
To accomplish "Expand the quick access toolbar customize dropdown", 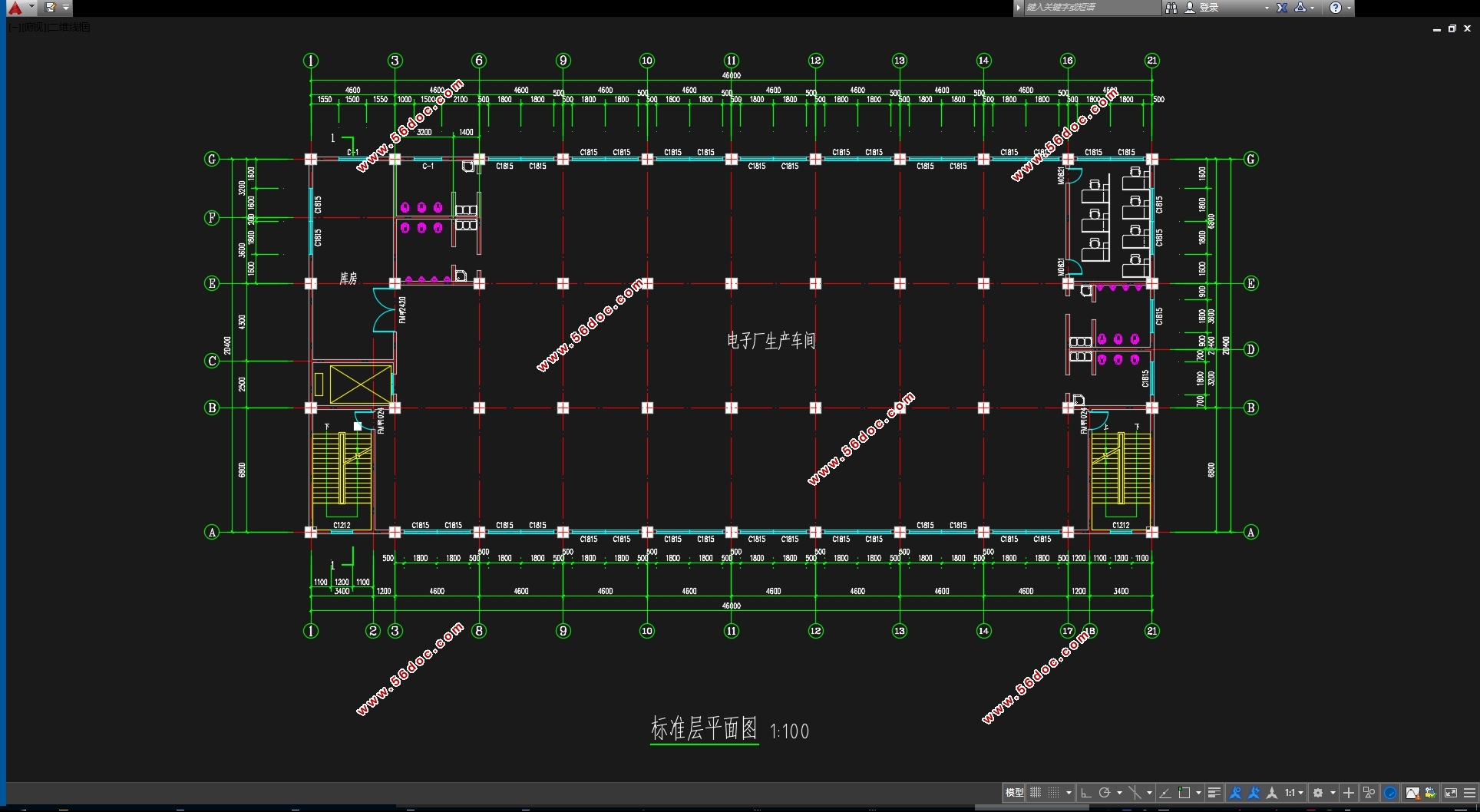I will click(66, 8).
